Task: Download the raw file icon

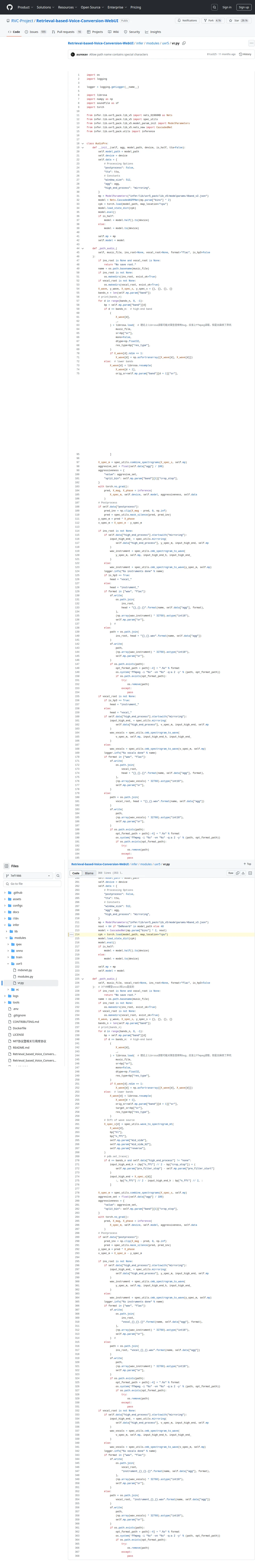Action: pos(243,873)
